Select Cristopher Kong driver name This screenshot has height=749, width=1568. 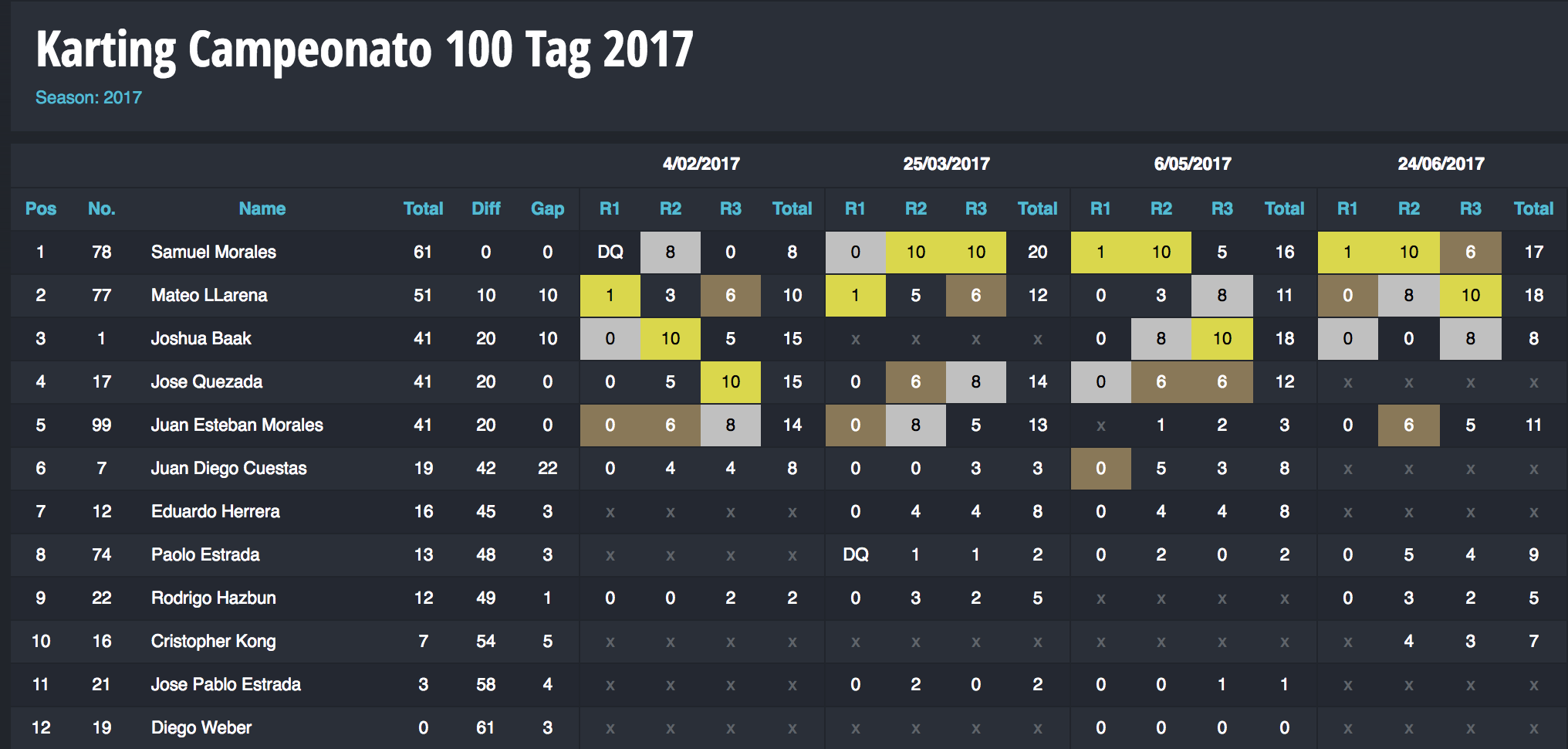pyautogui.click(x=214, y=641)
